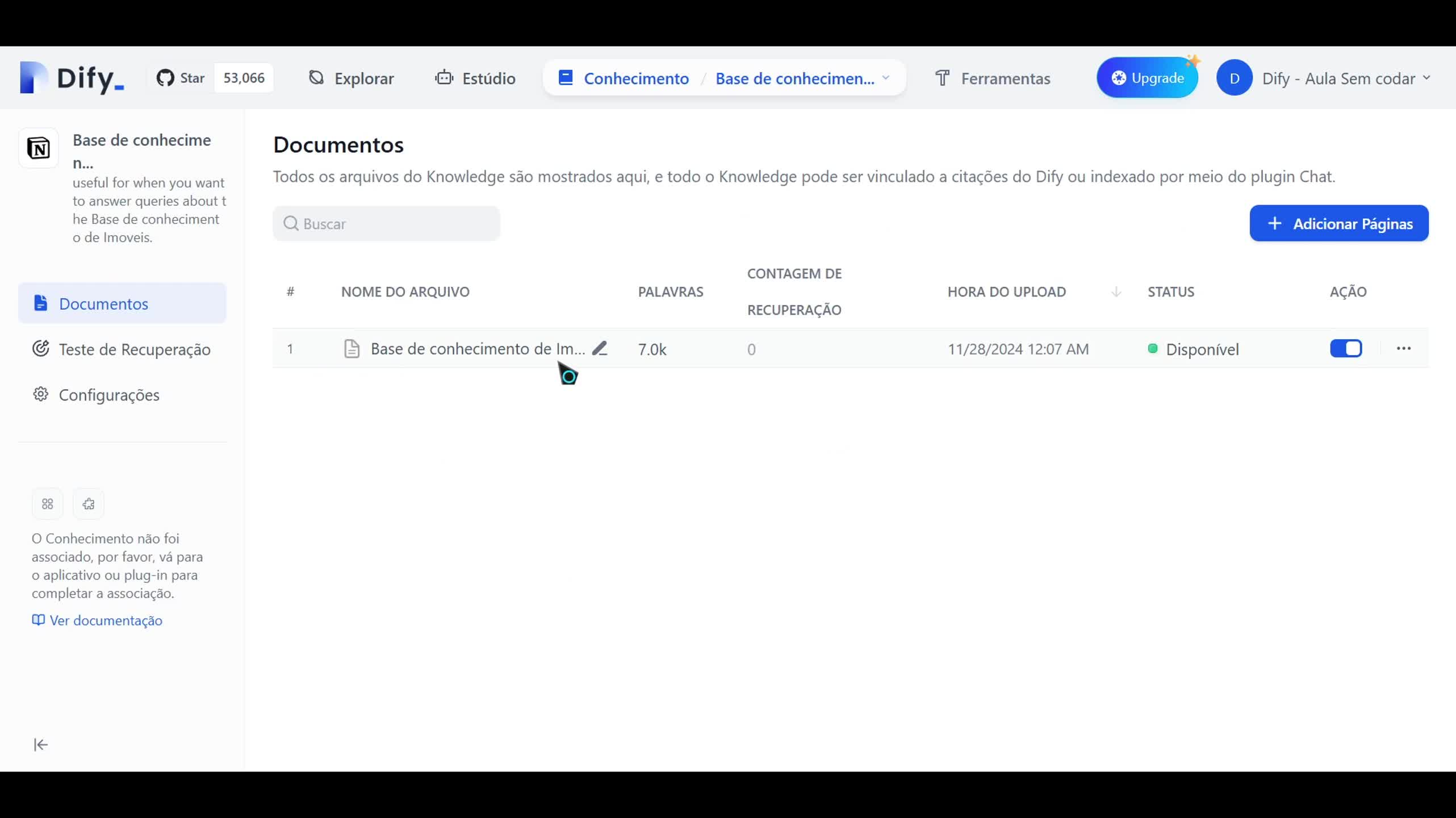Open the Ferramentas menu

click(x=993, y=78)
